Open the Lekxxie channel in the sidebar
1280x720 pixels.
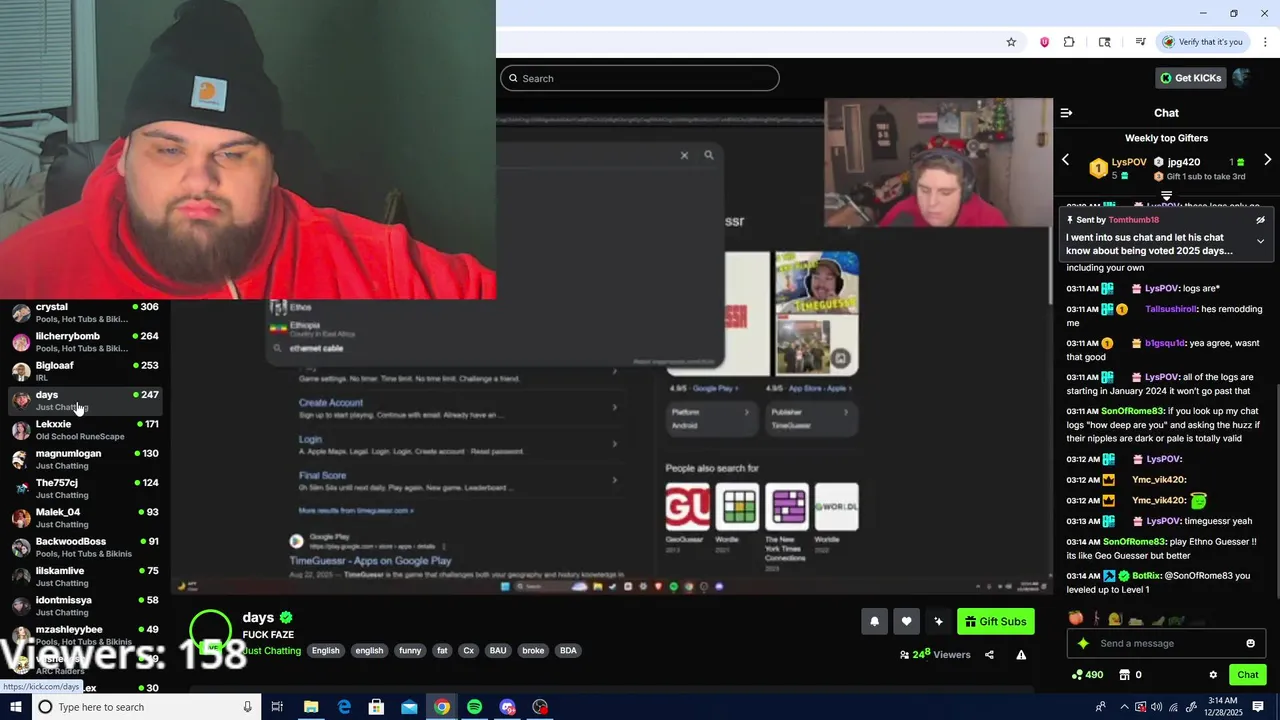click(84, 430)
